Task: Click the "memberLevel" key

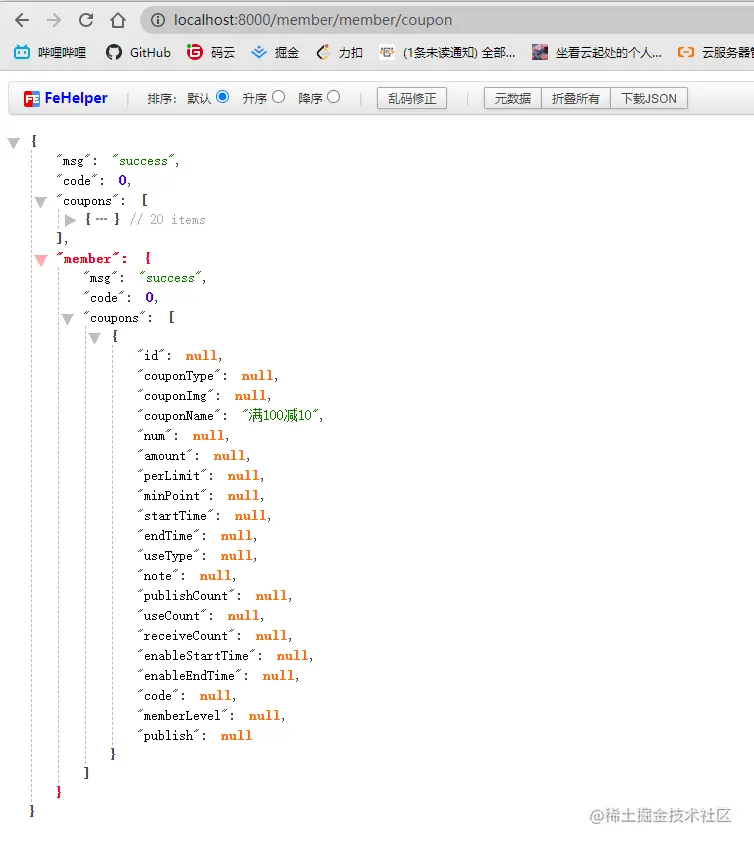Action: pyautogui.click(x=183, y=716)
